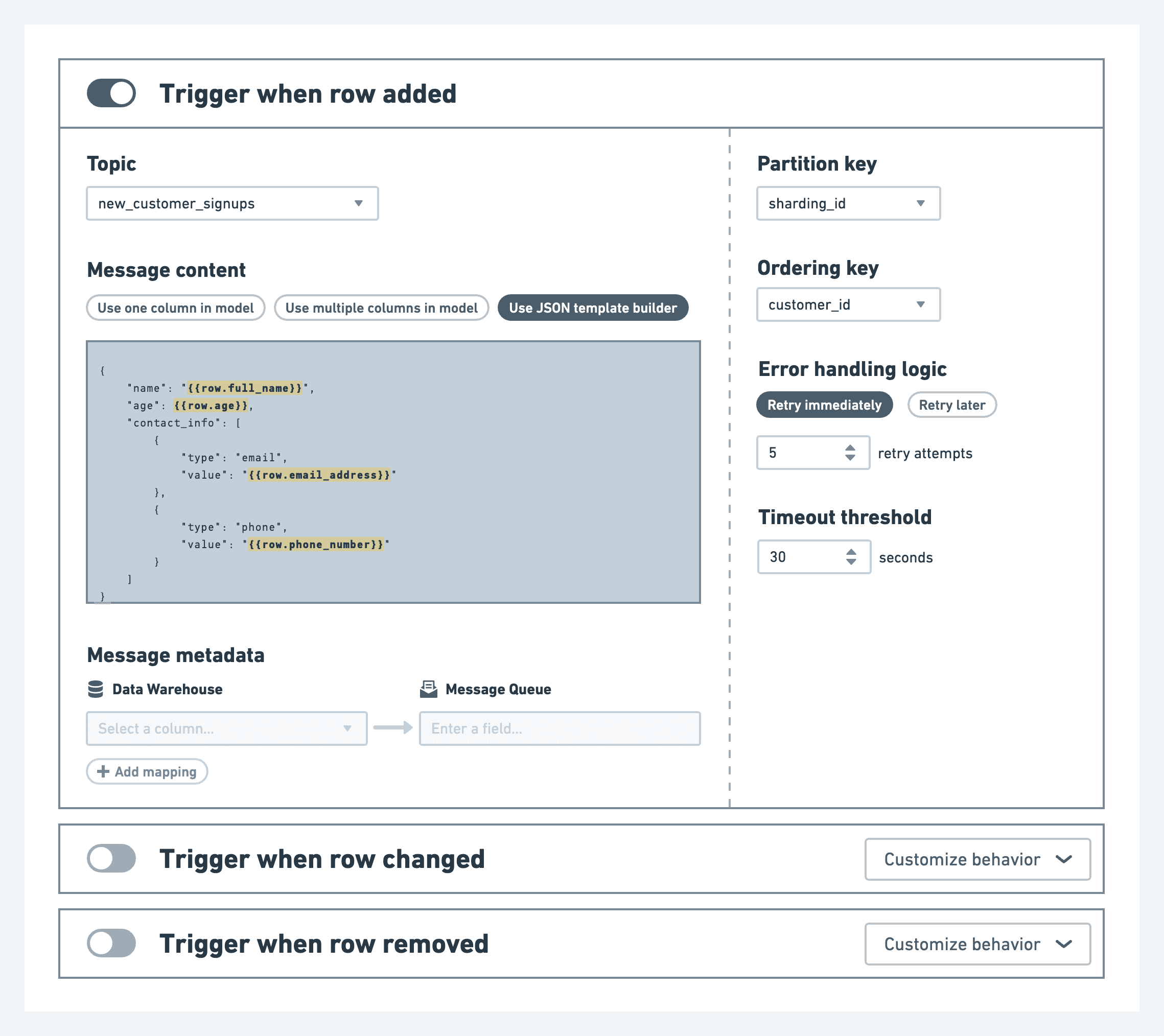1164x1036 pixels.
Task: Open the Select a column dropdown
Action: tap(226, 728)
